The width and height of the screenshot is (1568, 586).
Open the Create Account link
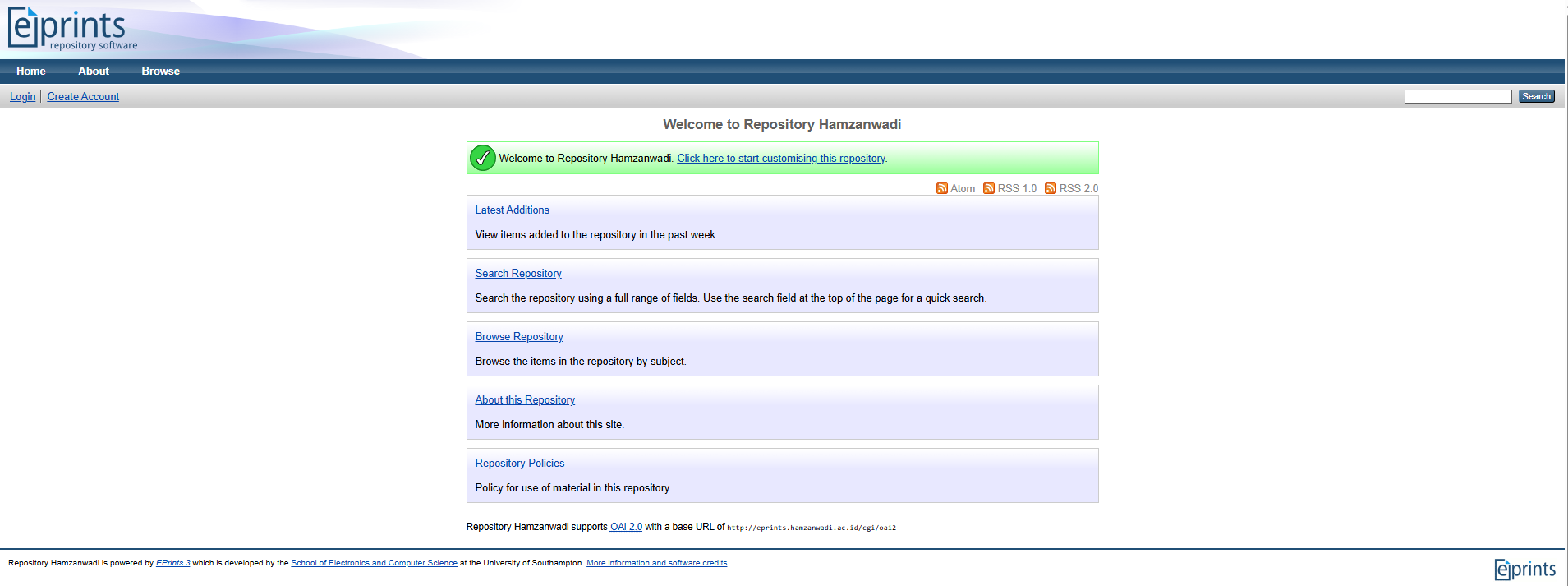click(83, 97)
